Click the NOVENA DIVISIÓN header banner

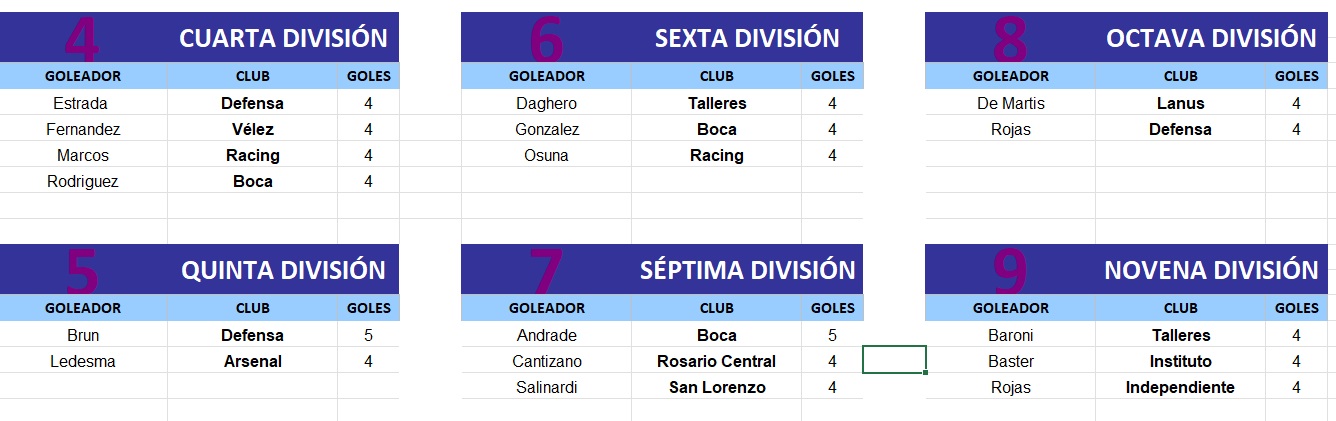click(1128, 269)
